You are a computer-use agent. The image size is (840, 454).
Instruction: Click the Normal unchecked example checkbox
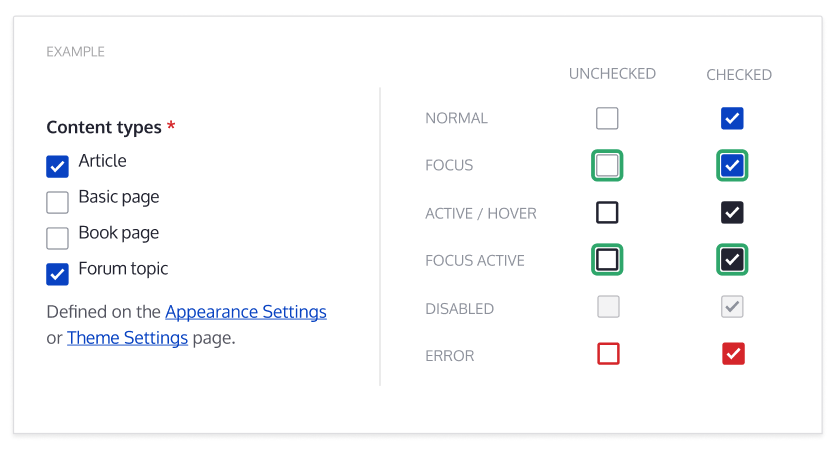coord(607,119)
